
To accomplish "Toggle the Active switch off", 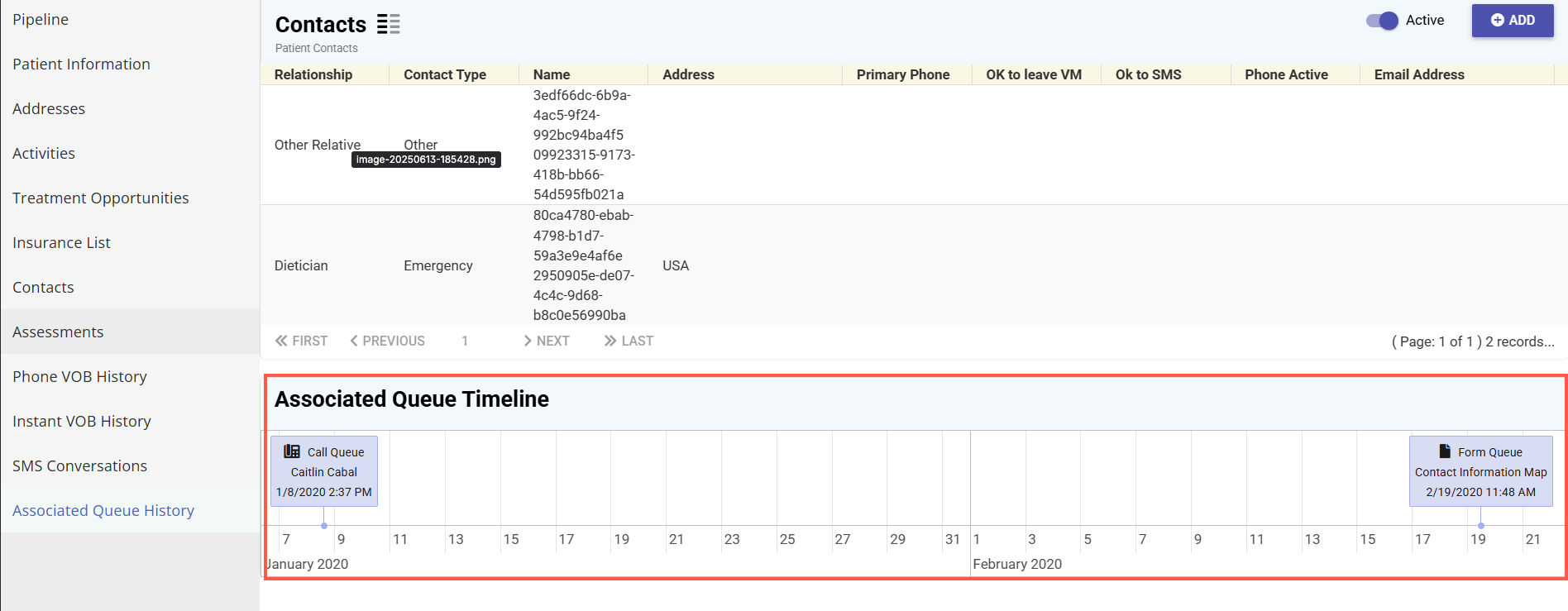I will [1382, 21].
